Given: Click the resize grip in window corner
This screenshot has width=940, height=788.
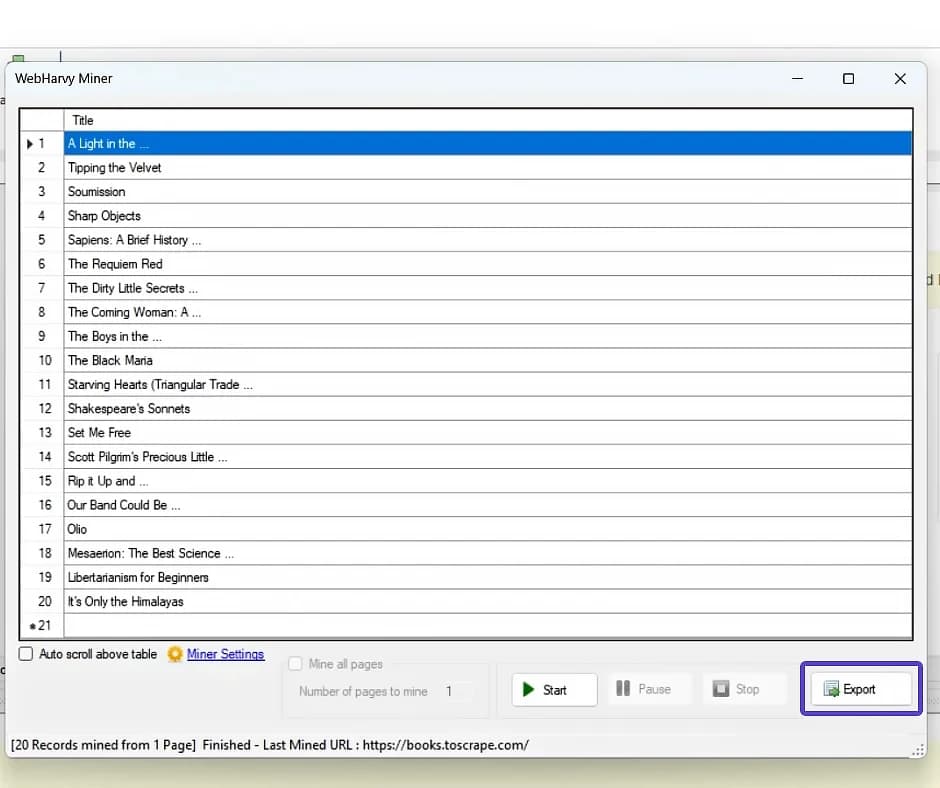Looking at the screenshot, I should (917, 750).
